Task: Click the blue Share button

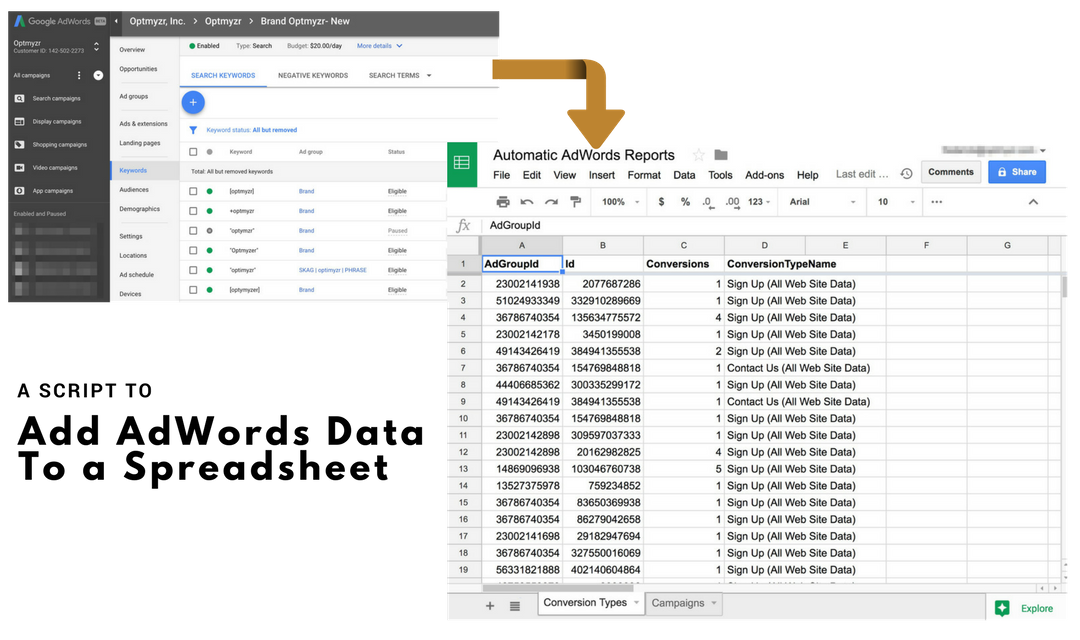Action: 1017,172
